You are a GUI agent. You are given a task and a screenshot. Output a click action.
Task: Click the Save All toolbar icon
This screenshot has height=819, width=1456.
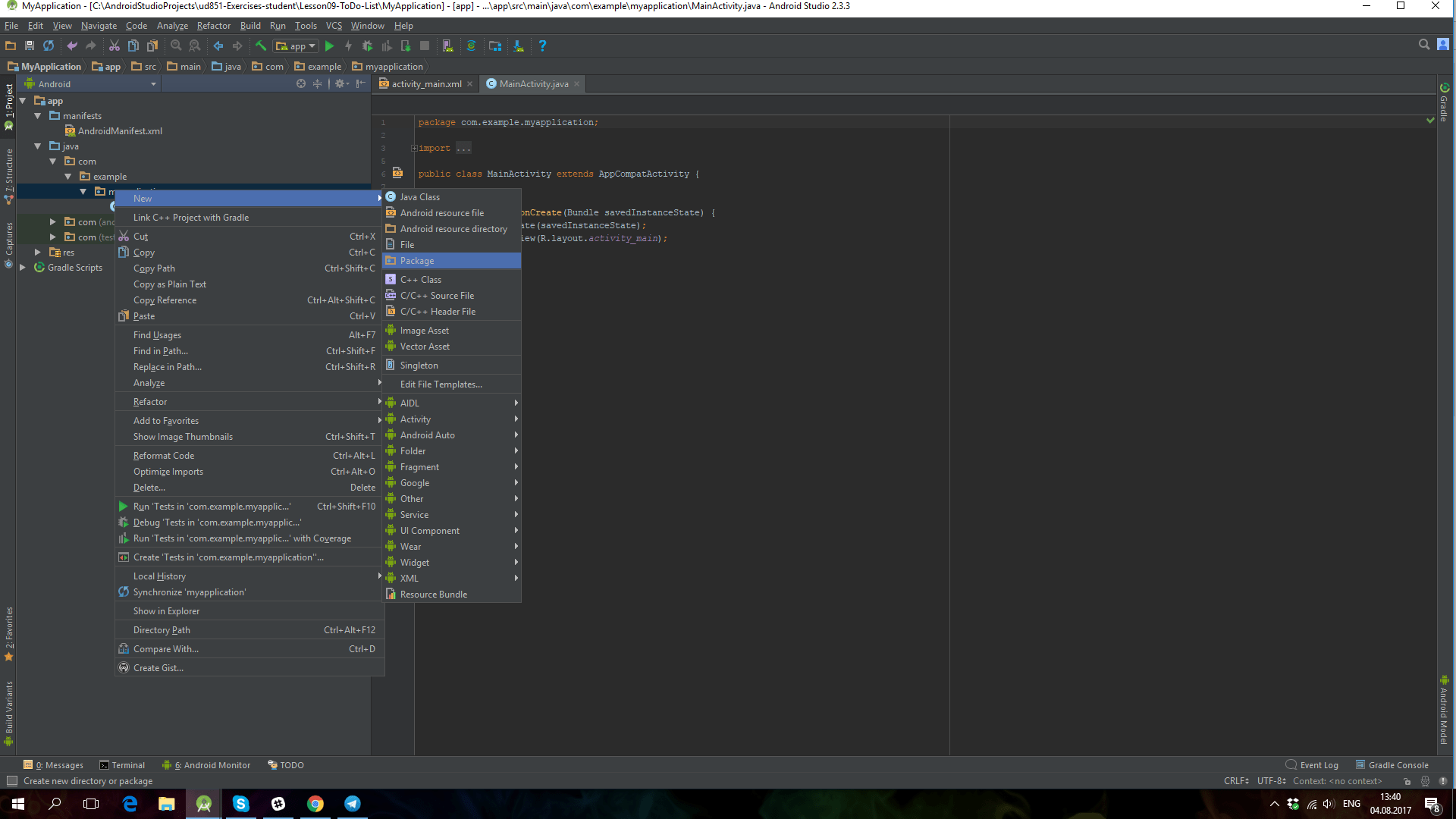[30, 46]
